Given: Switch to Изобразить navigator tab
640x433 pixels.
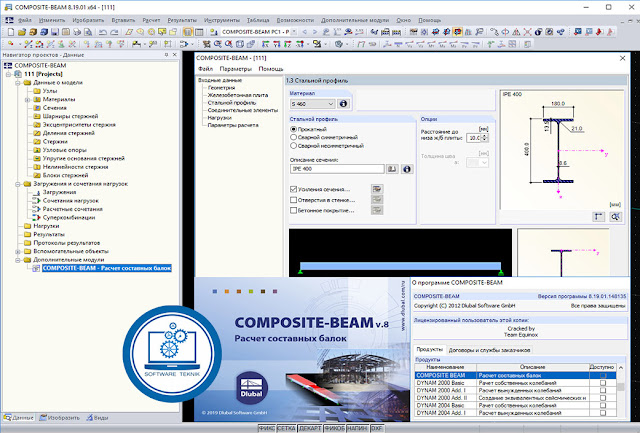Looking at the screenshot, I should click(x=60, y=417).
